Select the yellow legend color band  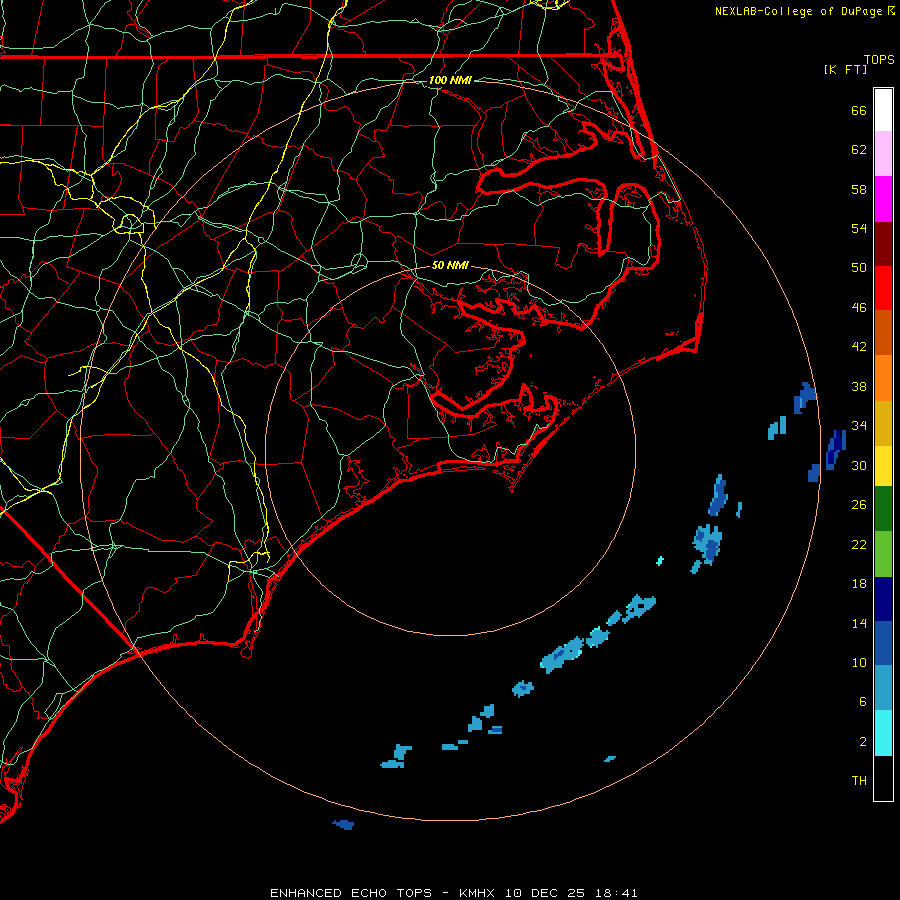tap(883, 465)
